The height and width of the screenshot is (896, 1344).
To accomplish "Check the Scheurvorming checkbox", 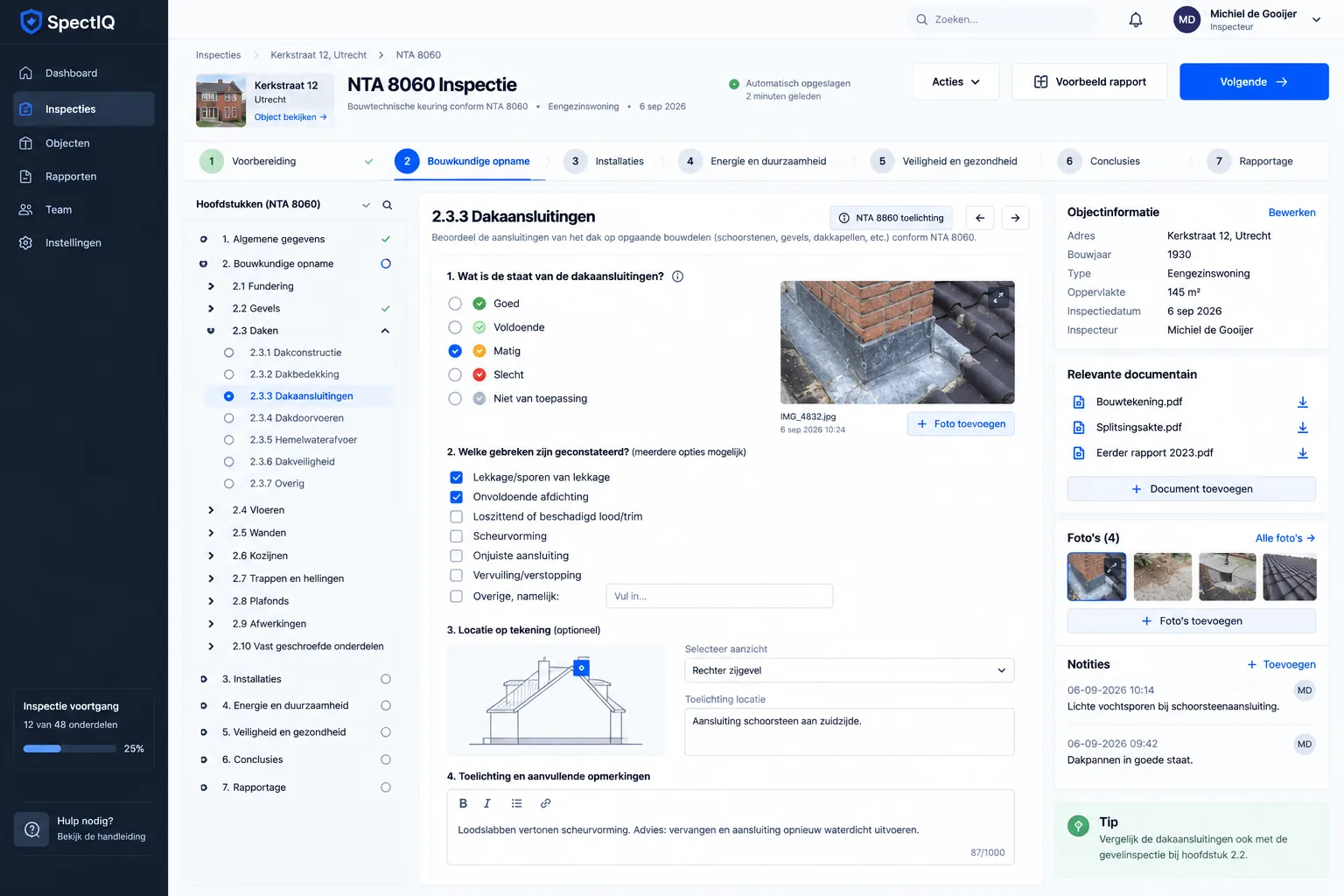I will (456, 536).
